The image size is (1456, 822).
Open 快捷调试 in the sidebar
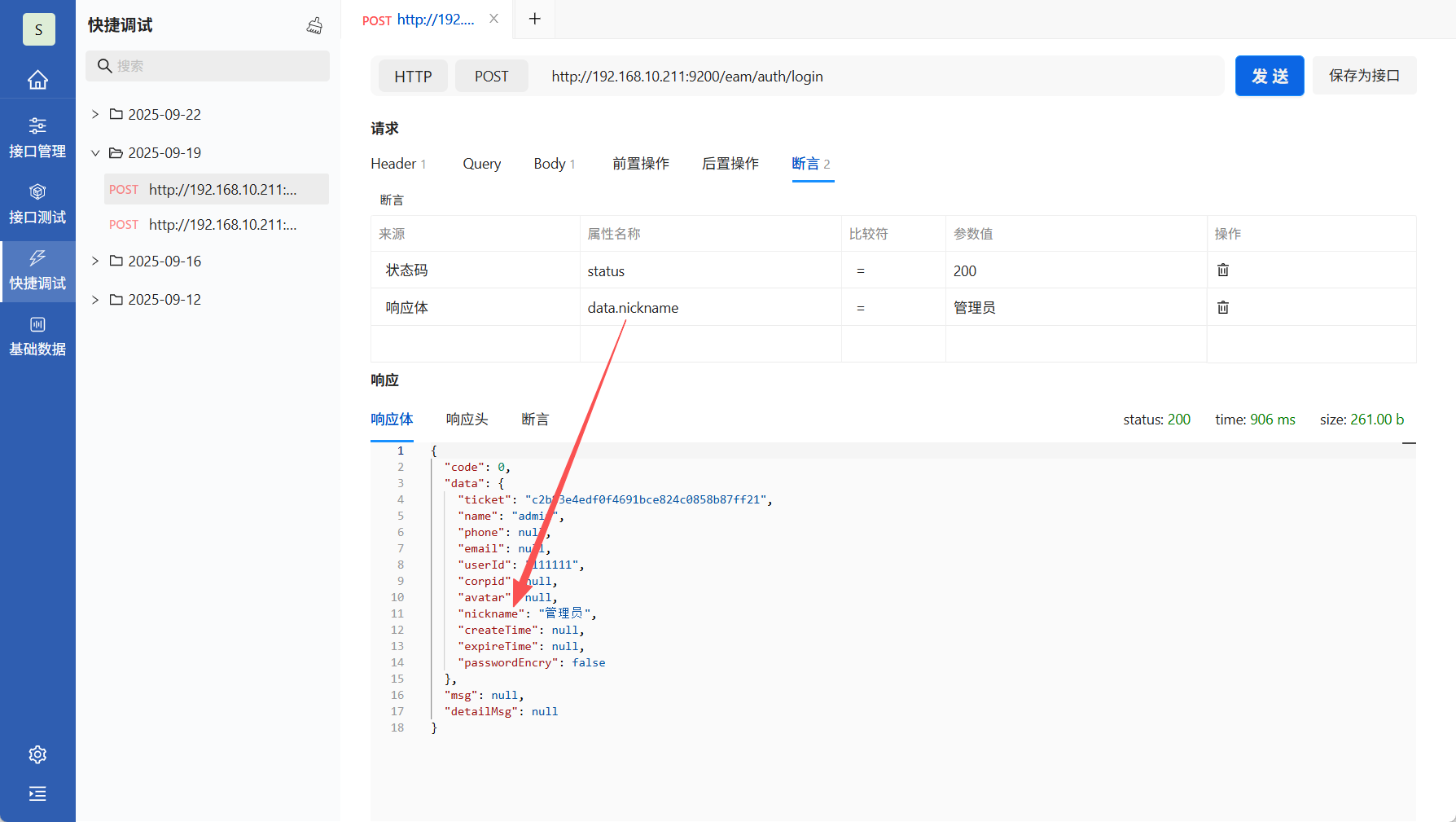click(x=37, y=270)
